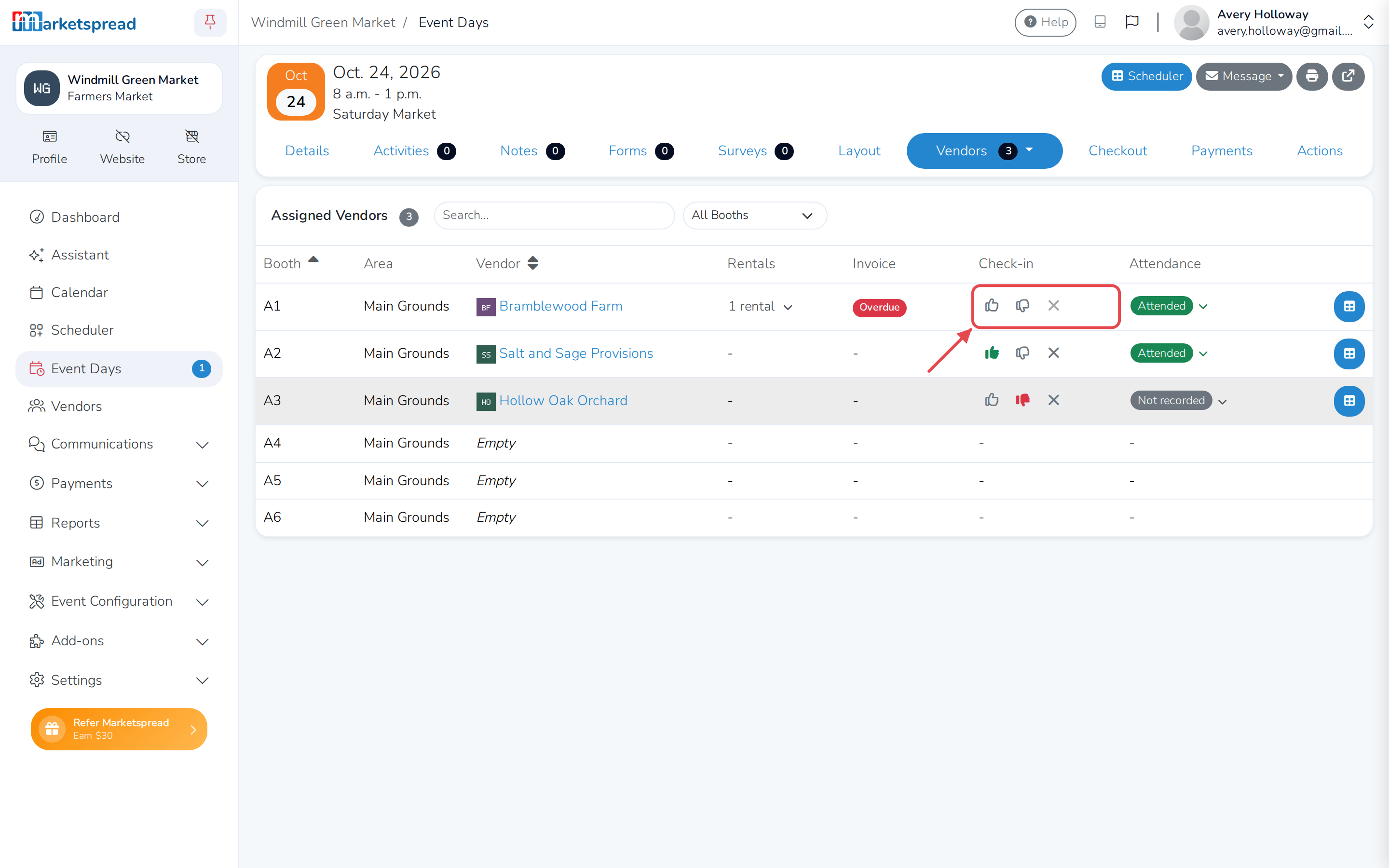Open the Store icon shortcut
This screenshot has height=868, width=1389.
(191, 147)
